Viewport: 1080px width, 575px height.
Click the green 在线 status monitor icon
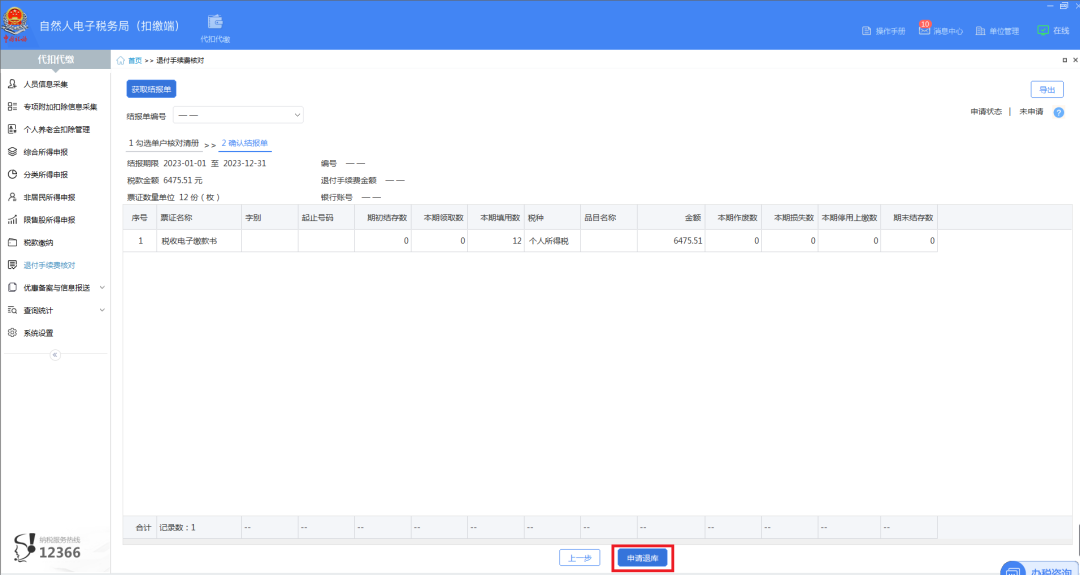click(1043, 30)
